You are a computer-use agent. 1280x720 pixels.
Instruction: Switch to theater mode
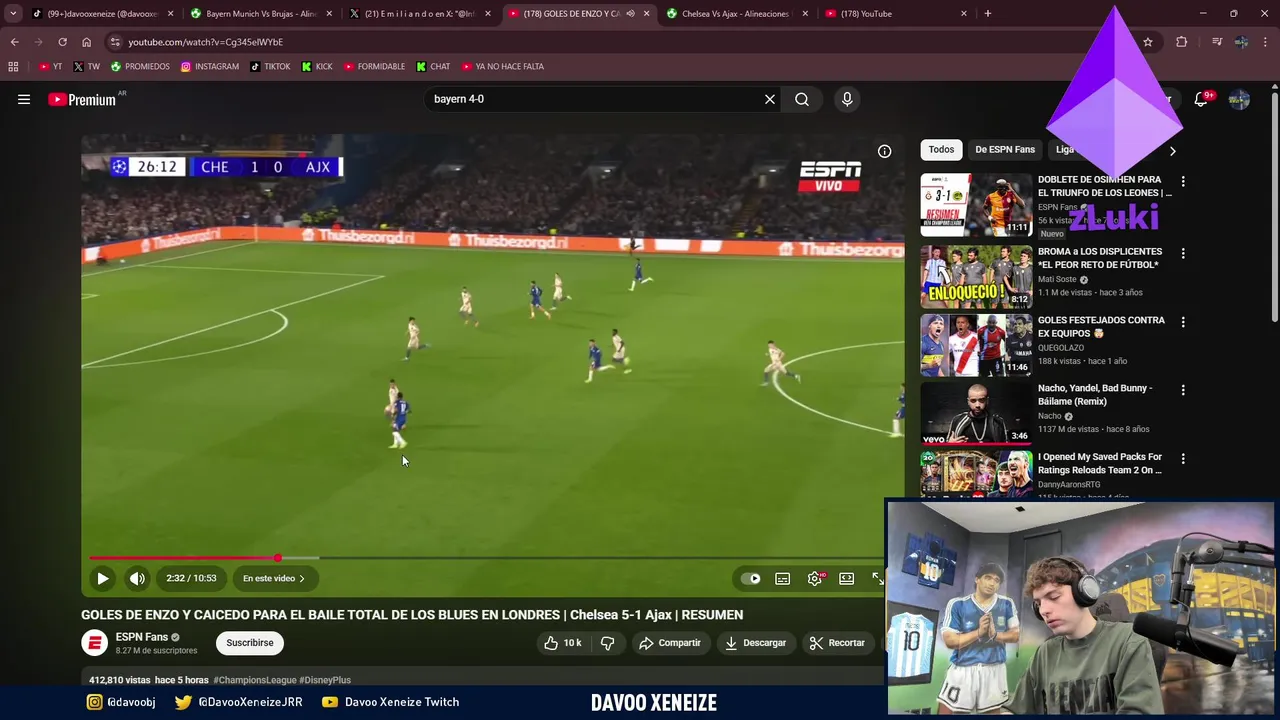[846, 578]
